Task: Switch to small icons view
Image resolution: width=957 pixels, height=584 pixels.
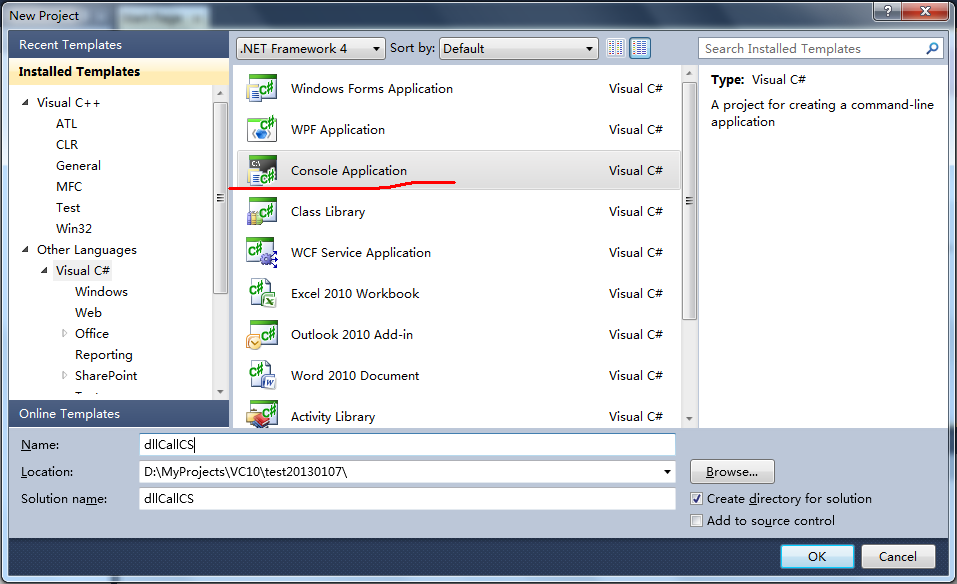Action: (616, 48)
